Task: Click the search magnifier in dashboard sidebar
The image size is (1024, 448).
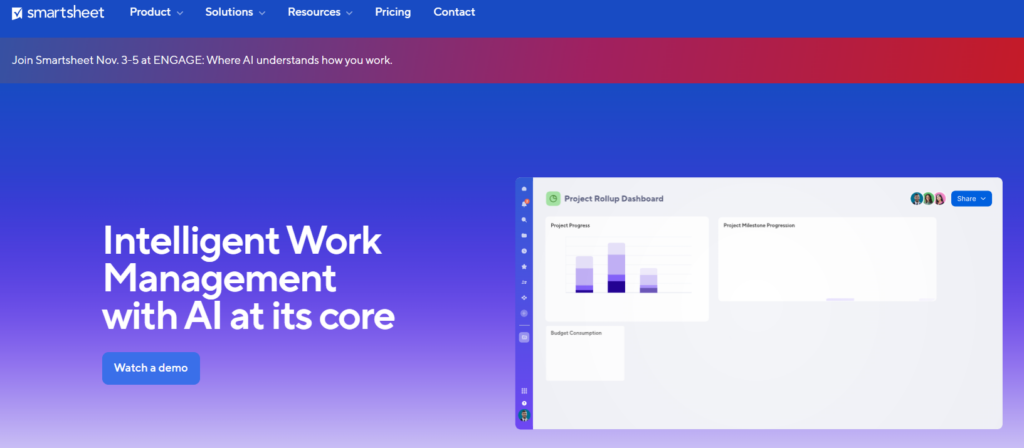Action: click(524, 219)
